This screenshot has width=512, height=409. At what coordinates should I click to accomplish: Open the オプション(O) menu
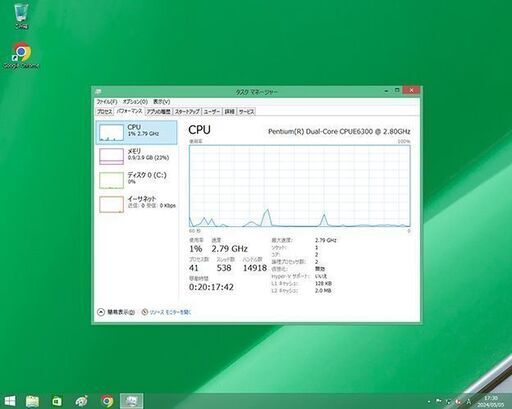pos(135,102)
